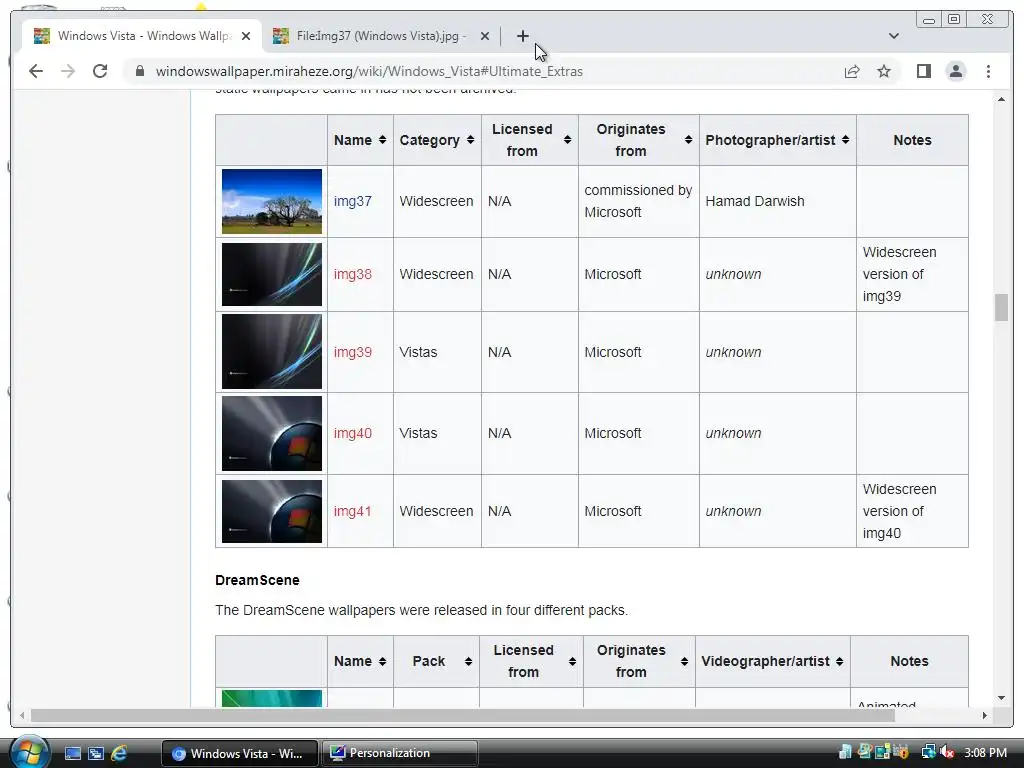Click the horizontal scroll right arrow
Image resolution: width=1024 pixels, height=768 pixels.
[x=985, y=716]
